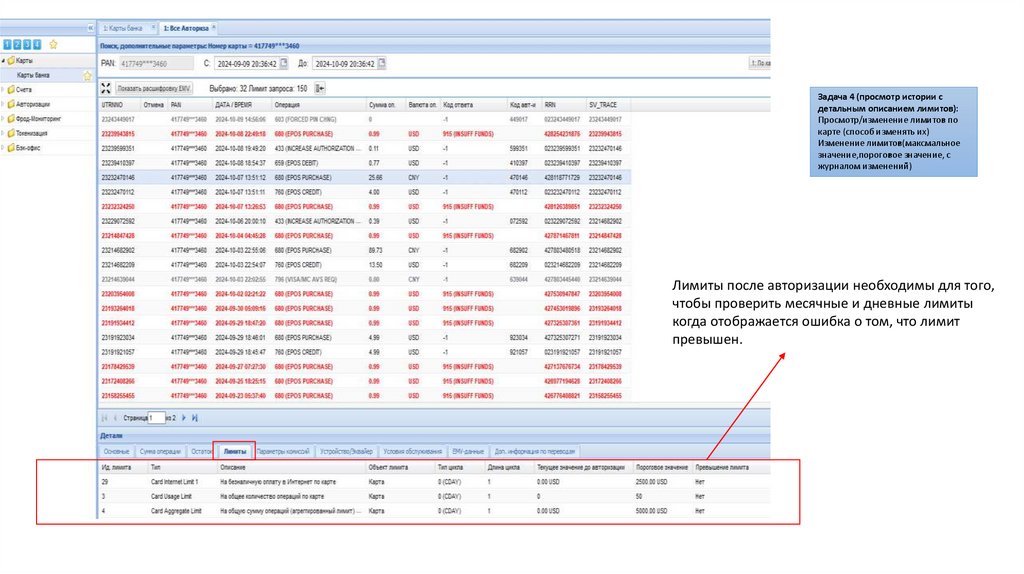The width and height of the screenshot is (1024, 574).
Task: Close the Карты банка tab
Action: click(153, 28)
